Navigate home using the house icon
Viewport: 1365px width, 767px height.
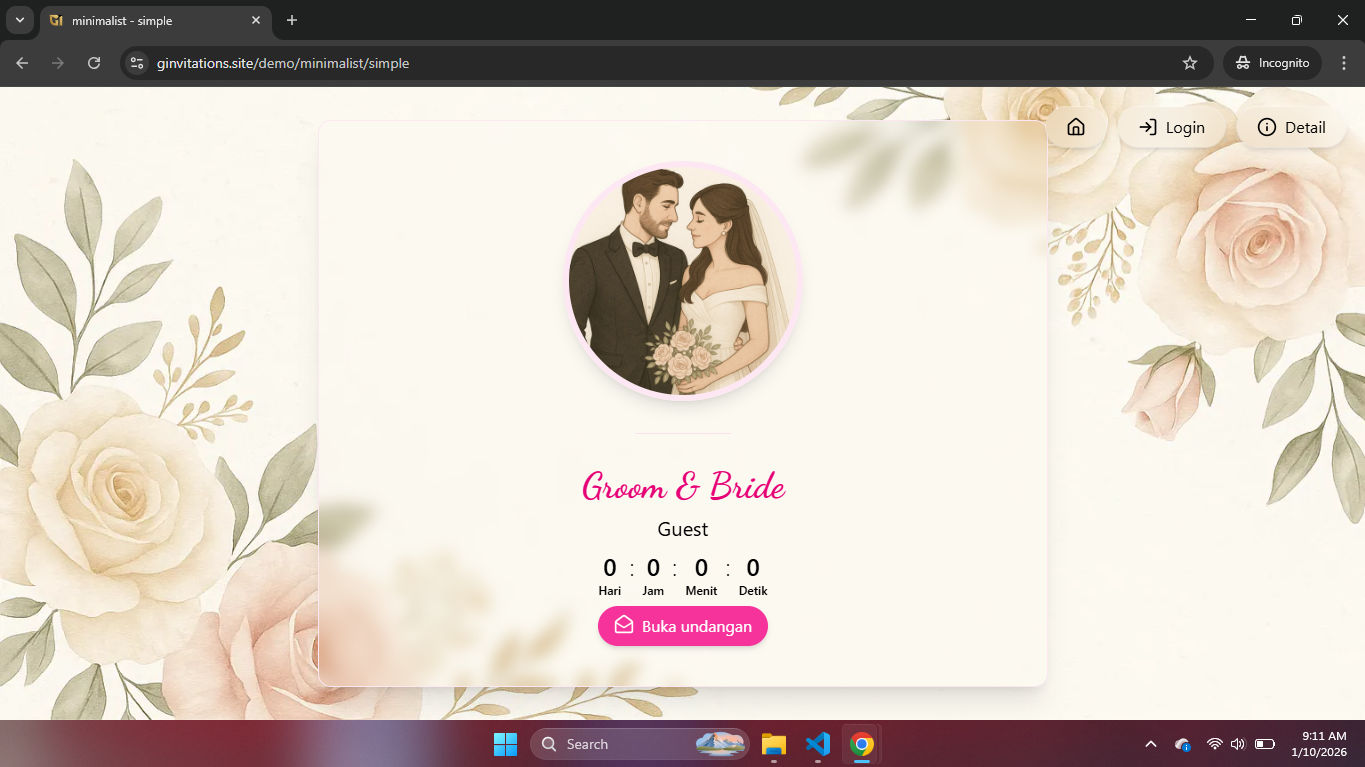coord(1075,127)
